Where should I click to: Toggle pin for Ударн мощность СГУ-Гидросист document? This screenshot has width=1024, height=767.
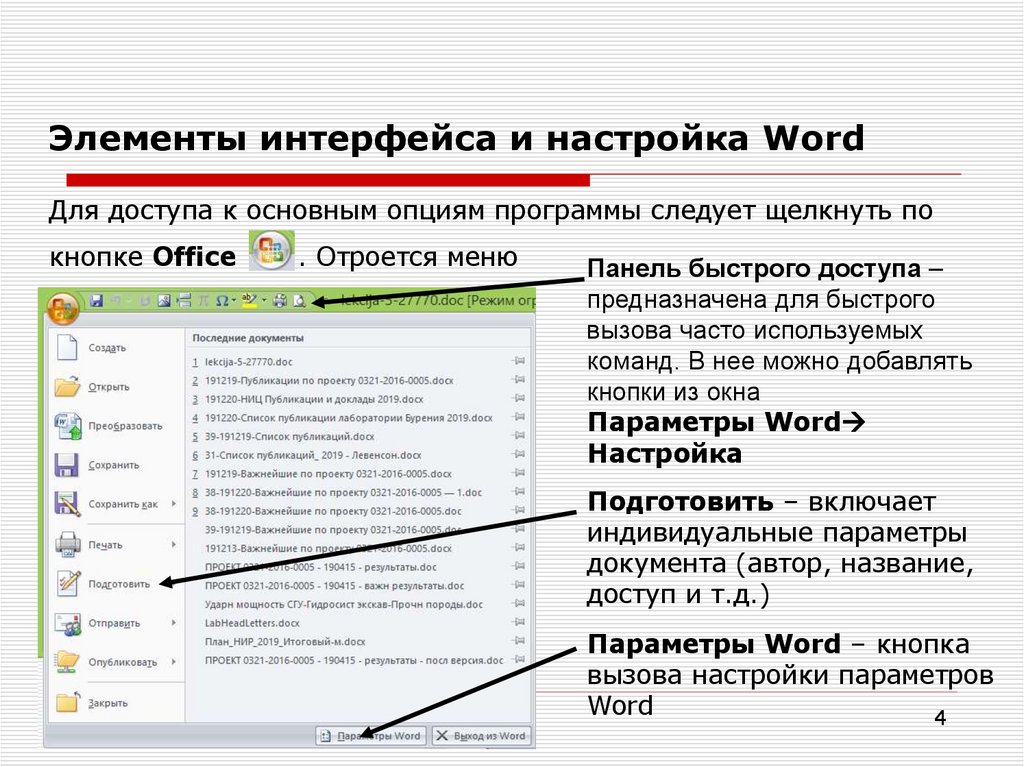tap(519, 604)
